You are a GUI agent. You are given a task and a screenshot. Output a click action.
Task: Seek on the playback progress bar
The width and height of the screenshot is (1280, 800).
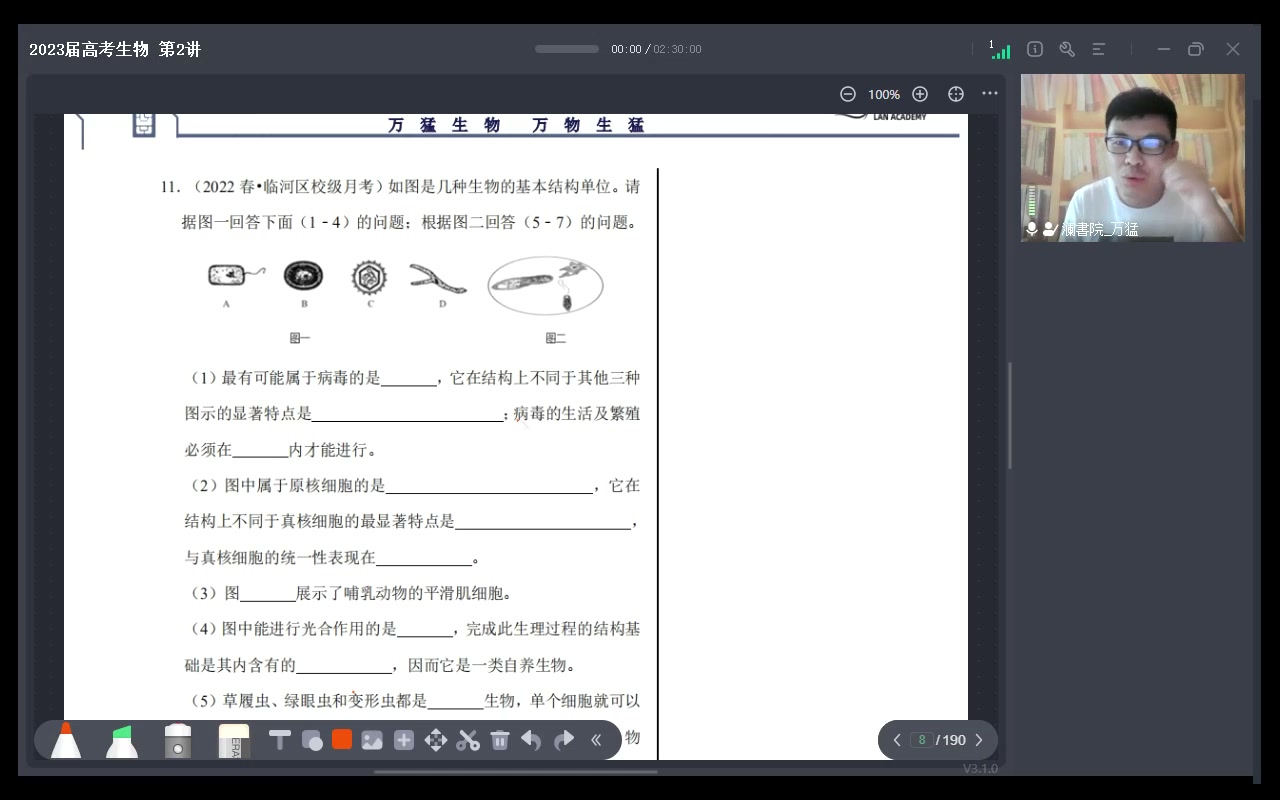(x=567, y=49)
